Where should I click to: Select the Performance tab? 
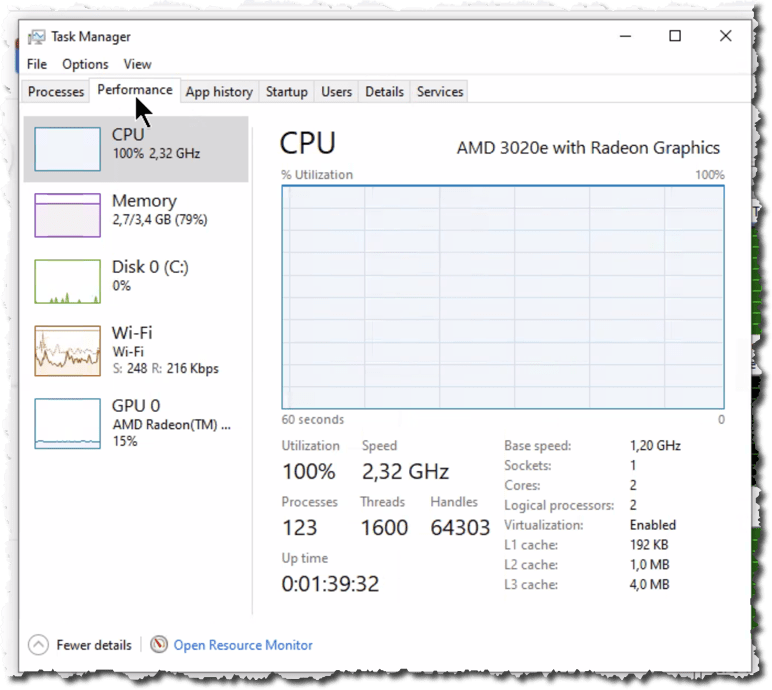coord(135,90)
